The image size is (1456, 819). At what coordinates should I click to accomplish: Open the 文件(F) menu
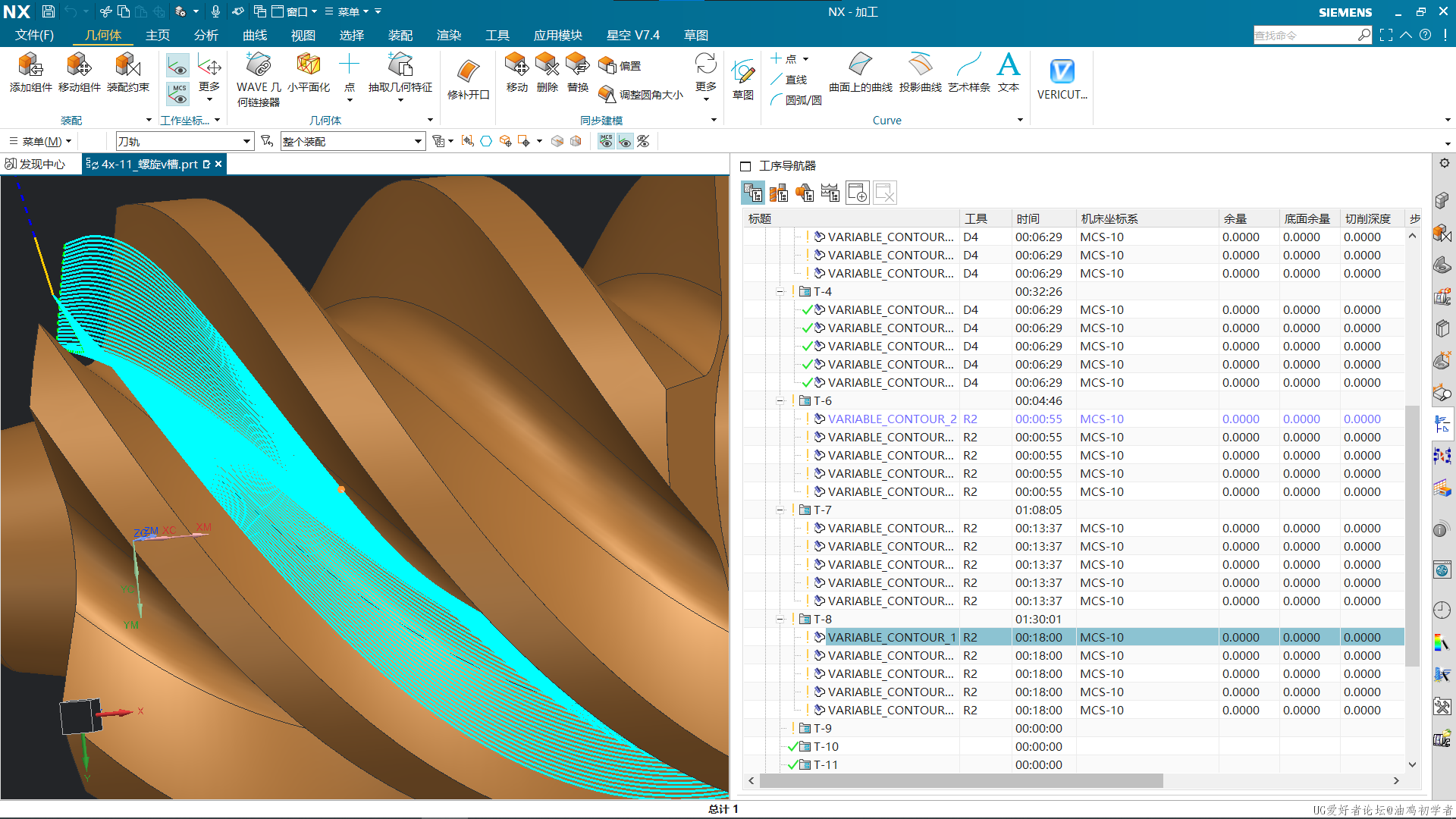pyautogui.click(x=34, y=35)
